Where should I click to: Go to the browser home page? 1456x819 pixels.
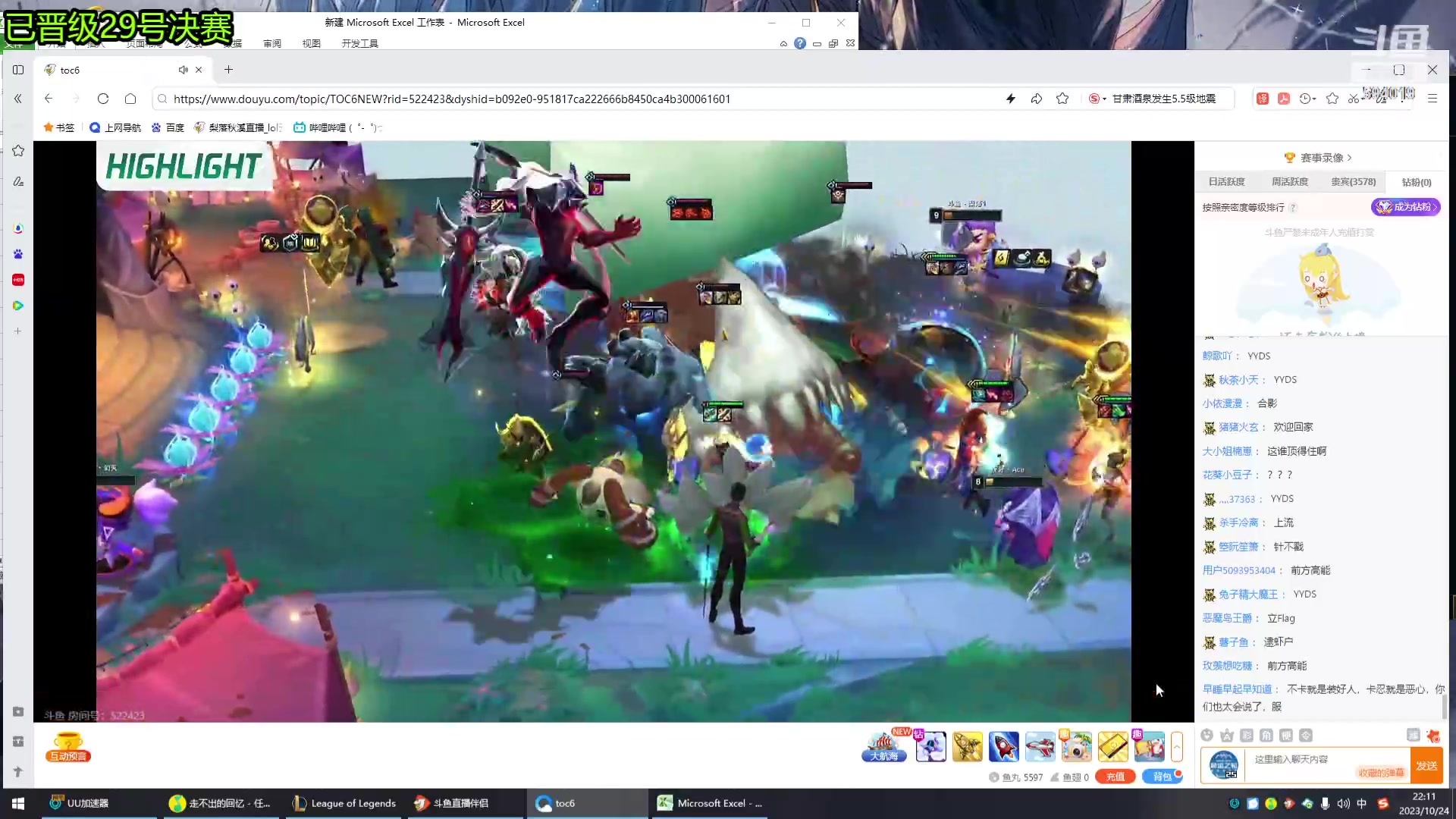click(x=130, y=99)
